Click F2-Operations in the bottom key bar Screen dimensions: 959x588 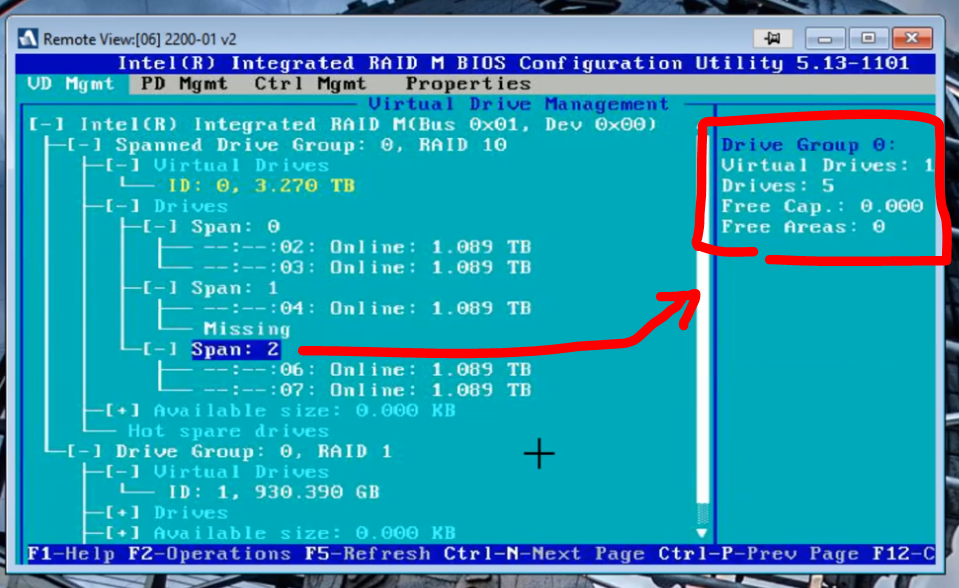click(x=210, y=554)
